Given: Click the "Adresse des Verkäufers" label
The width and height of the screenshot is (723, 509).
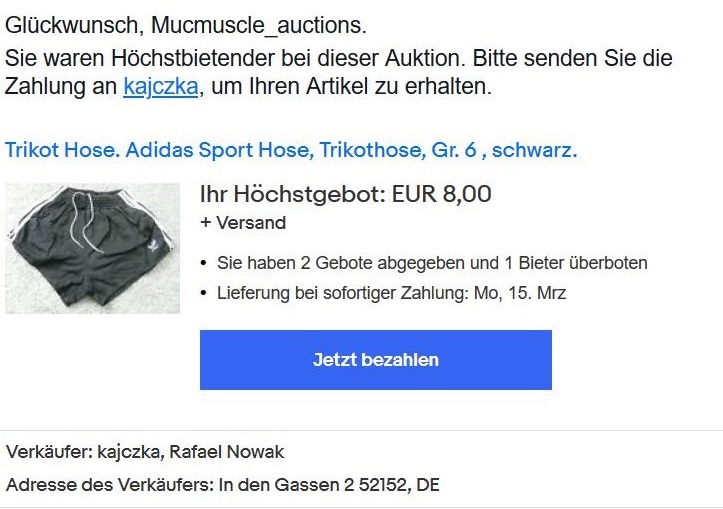Looking at the screenshot, I should 110,485.
